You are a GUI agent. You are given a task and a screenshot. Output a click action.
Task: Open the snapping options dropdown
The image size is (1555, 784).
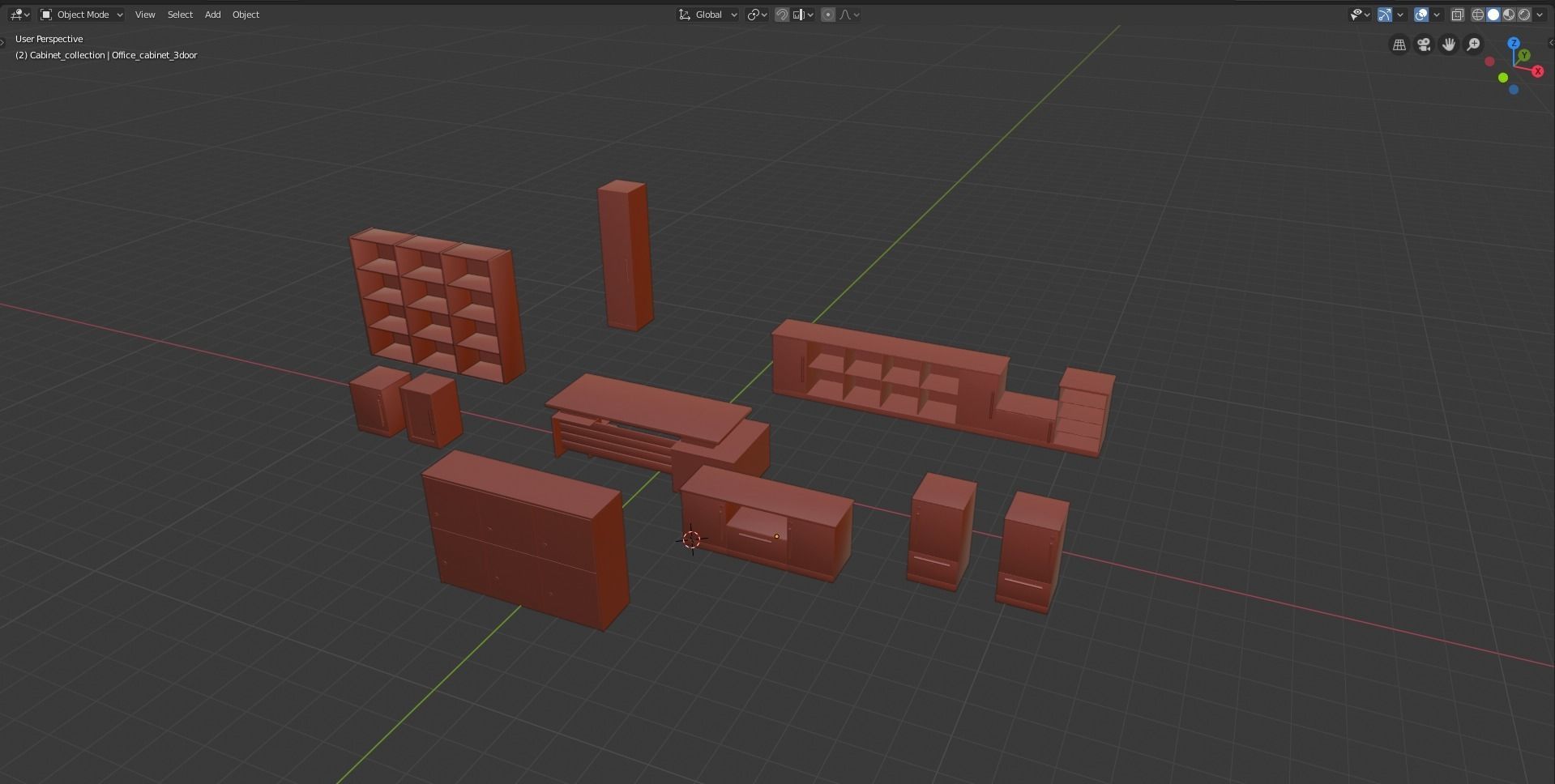(x=804, y=15)
